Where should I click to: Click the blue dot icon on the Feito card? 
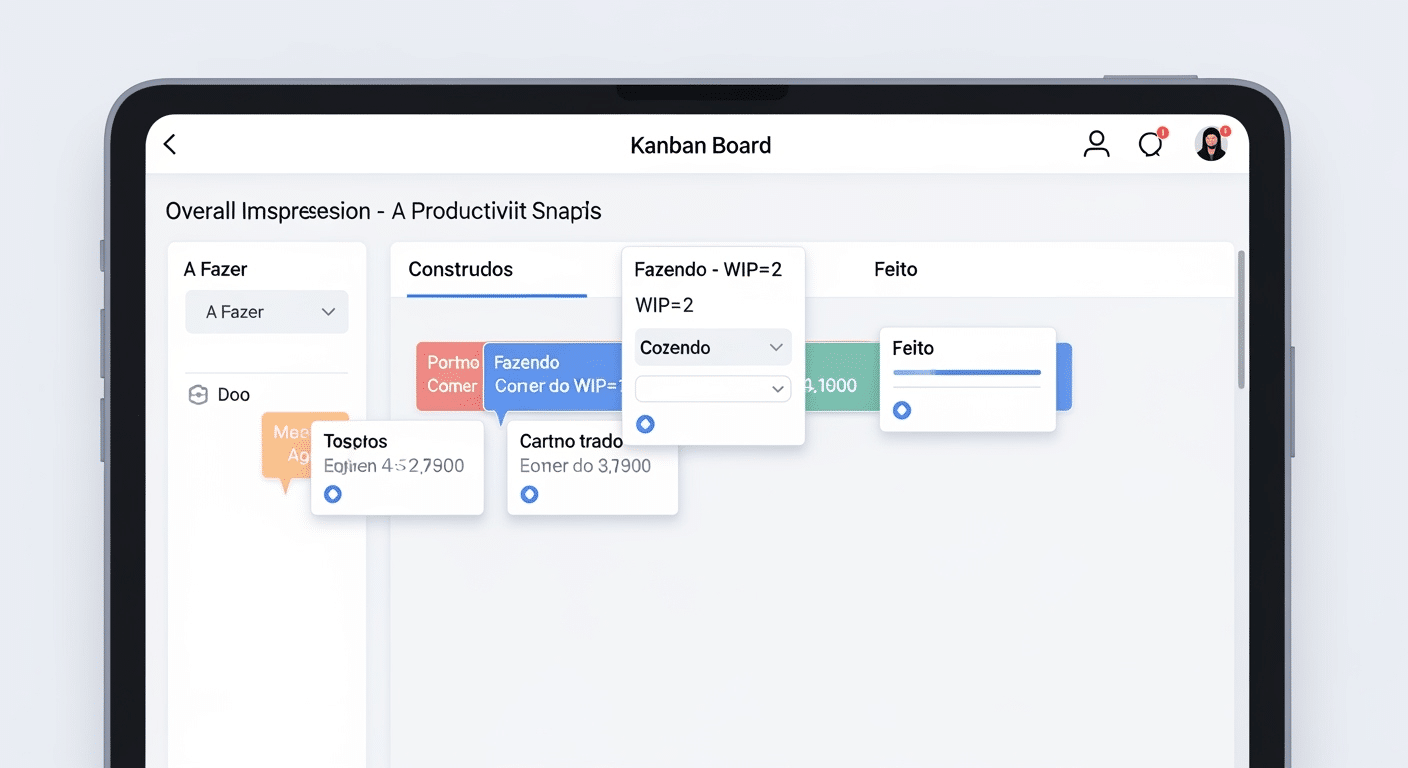click(903, 410)
